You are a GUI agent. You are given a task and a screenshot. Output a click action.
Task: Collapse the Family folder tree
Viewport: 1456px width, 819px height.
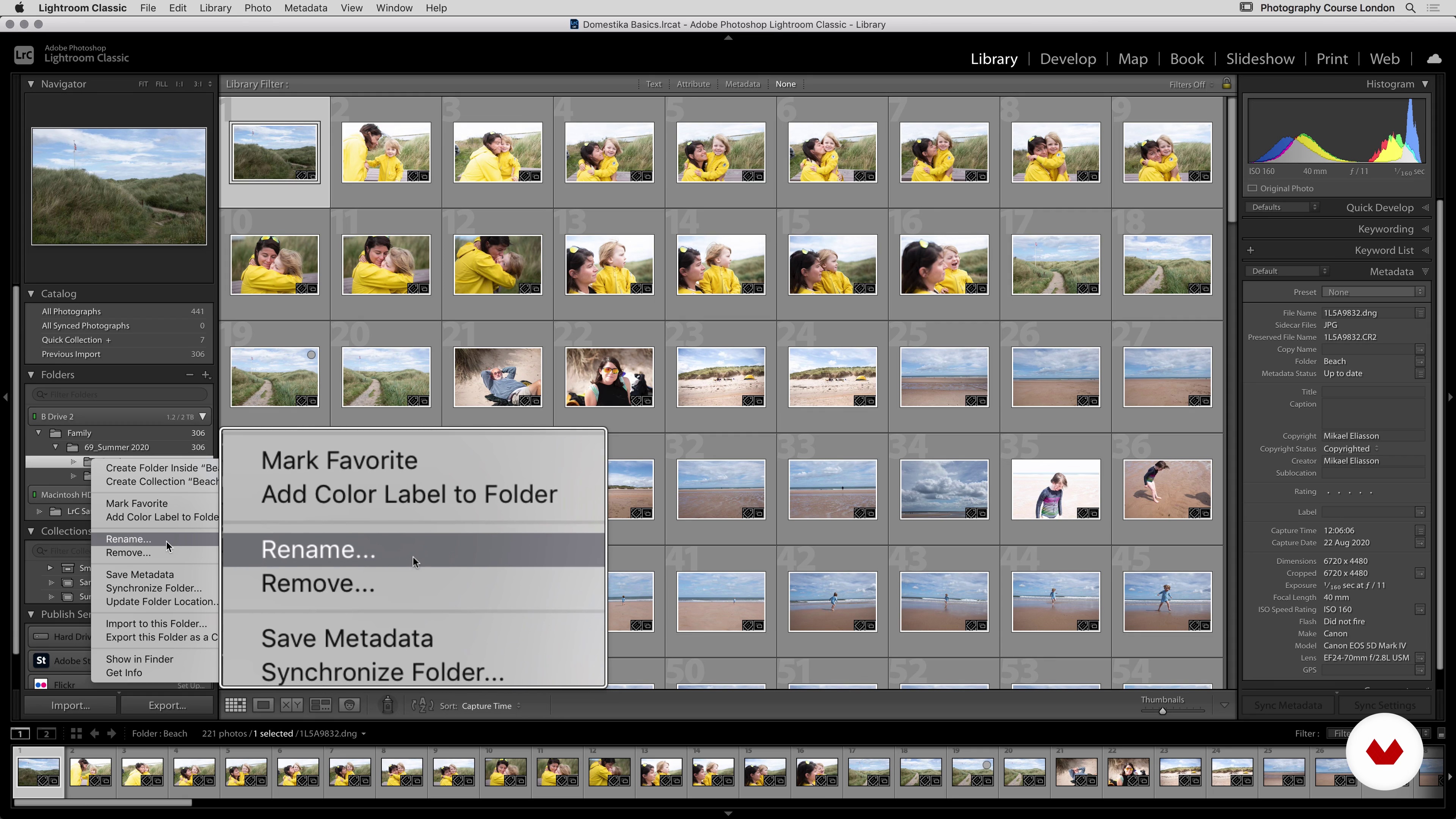coord(38,432)
